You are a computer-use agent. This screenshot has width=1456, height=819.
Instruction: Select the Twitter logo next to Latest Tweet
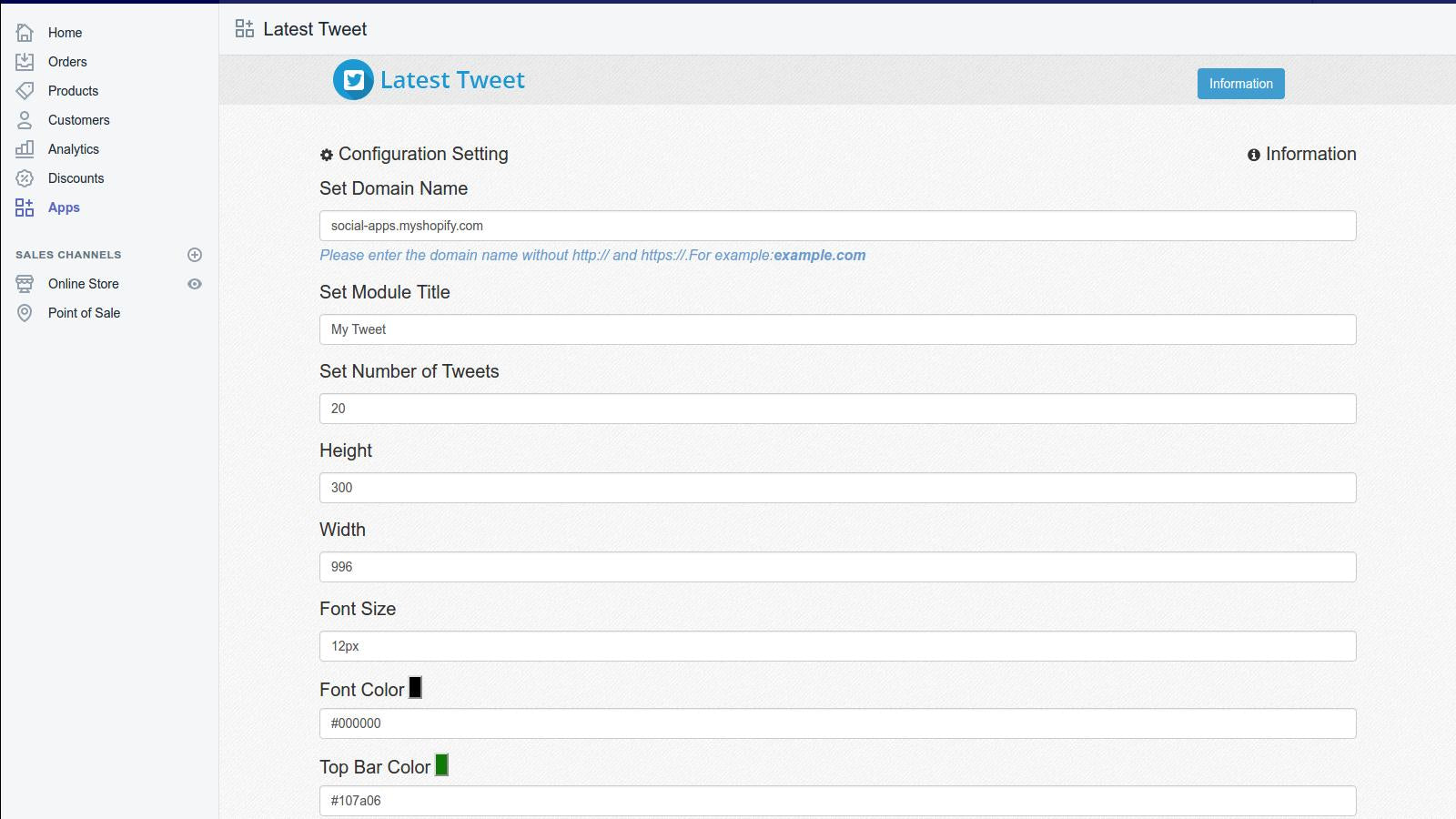(x=353, y=80)
